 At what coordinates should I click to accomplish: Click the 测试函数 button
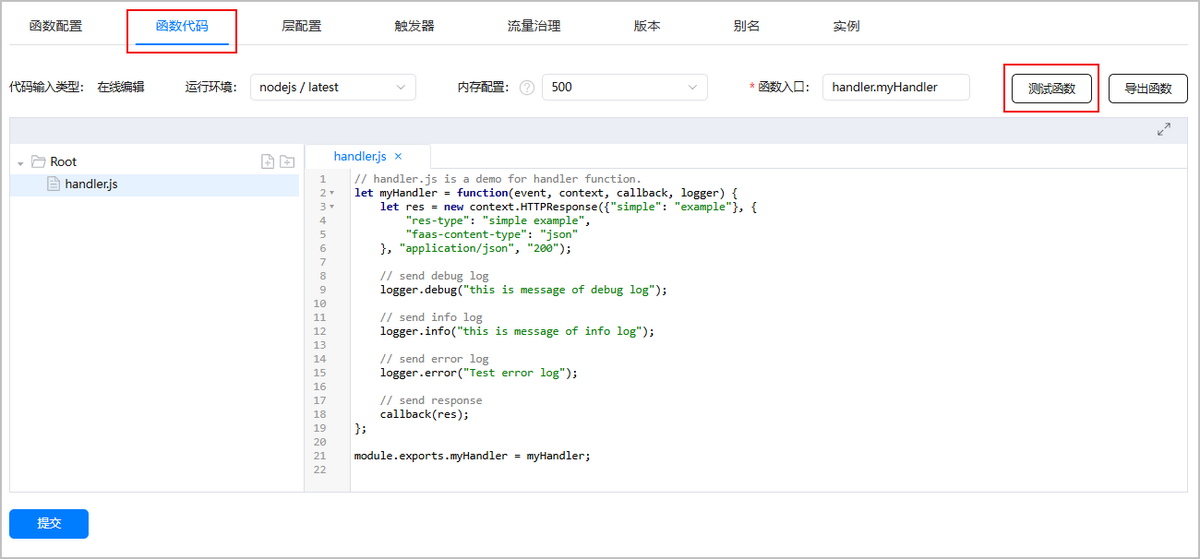[x=1051, y=89]
